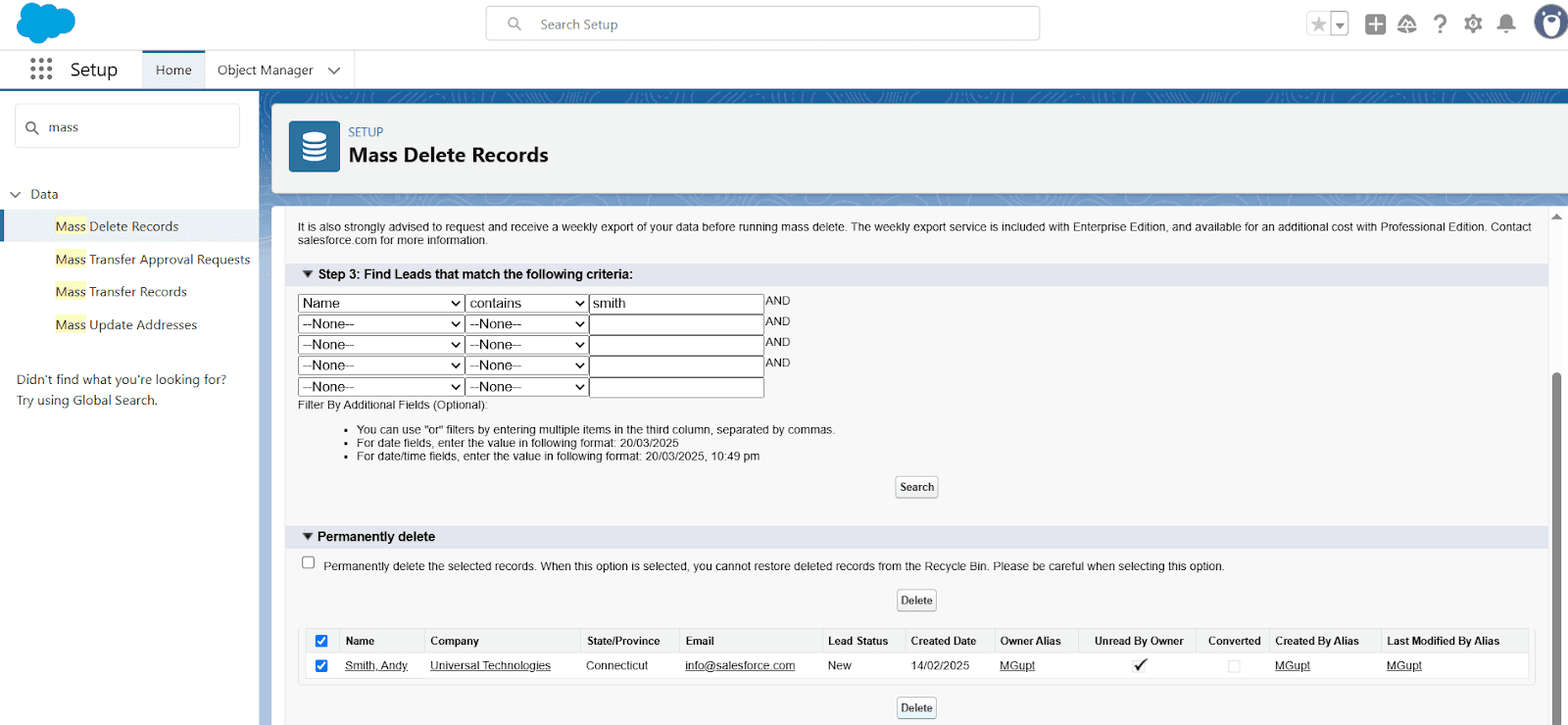Click the SETUP breadcrumb label
Screen dimensions: 1568x725
(366, 132)
